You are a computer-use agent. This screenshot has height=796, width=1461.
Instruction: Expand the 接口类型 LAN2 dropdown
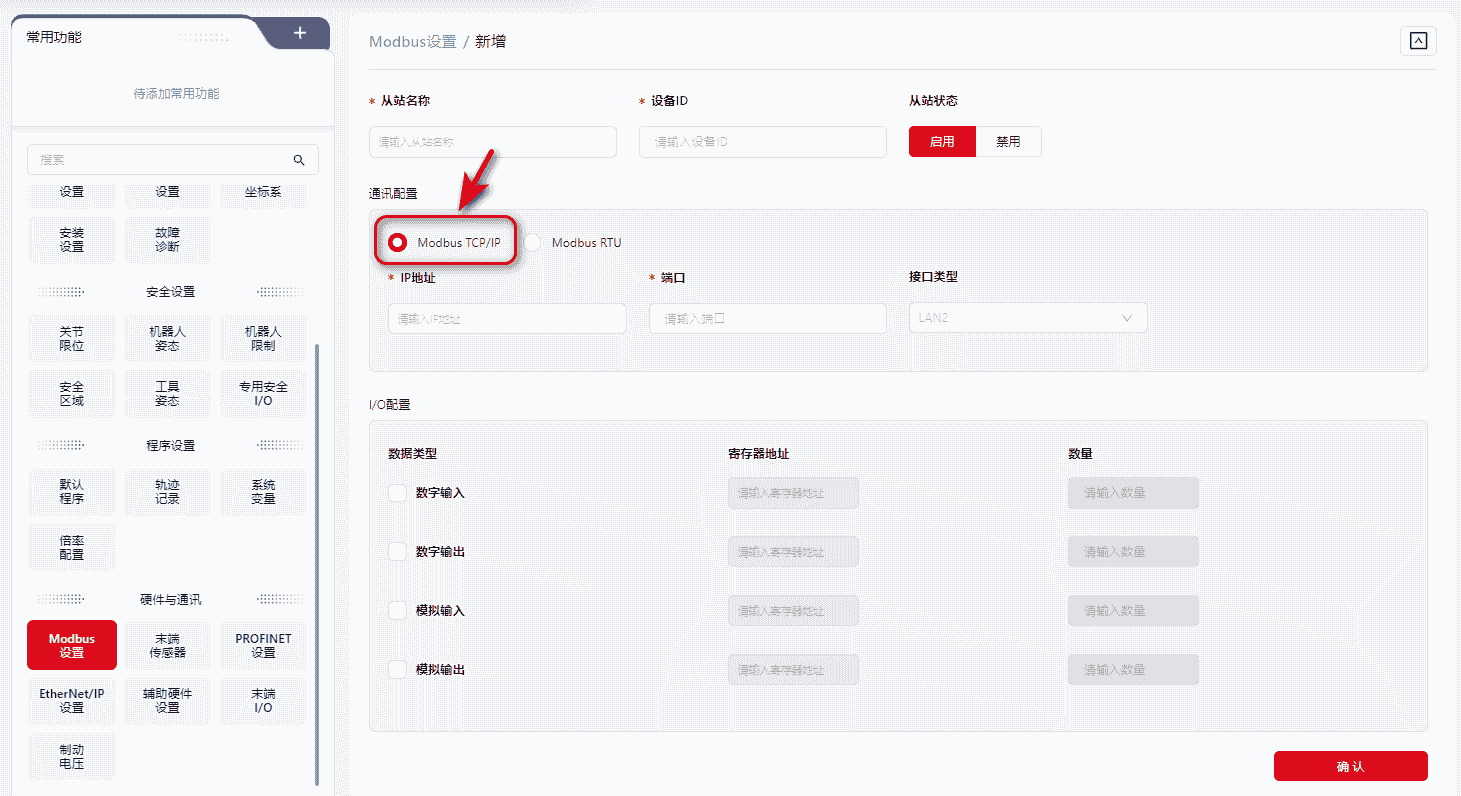tap(1027, 318)
